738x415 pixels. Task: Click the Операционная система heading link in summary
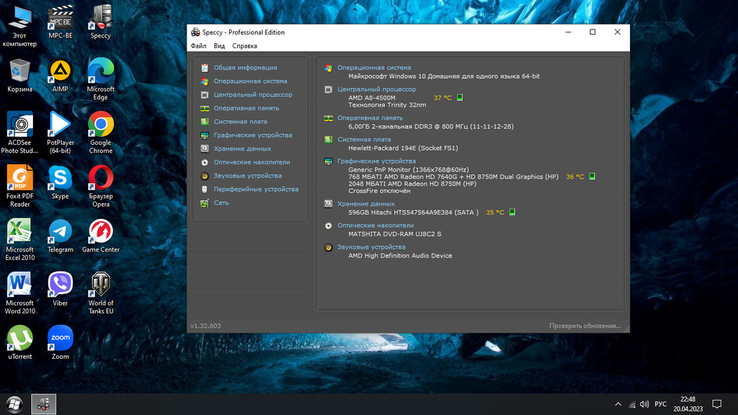[x=374, y=68]
